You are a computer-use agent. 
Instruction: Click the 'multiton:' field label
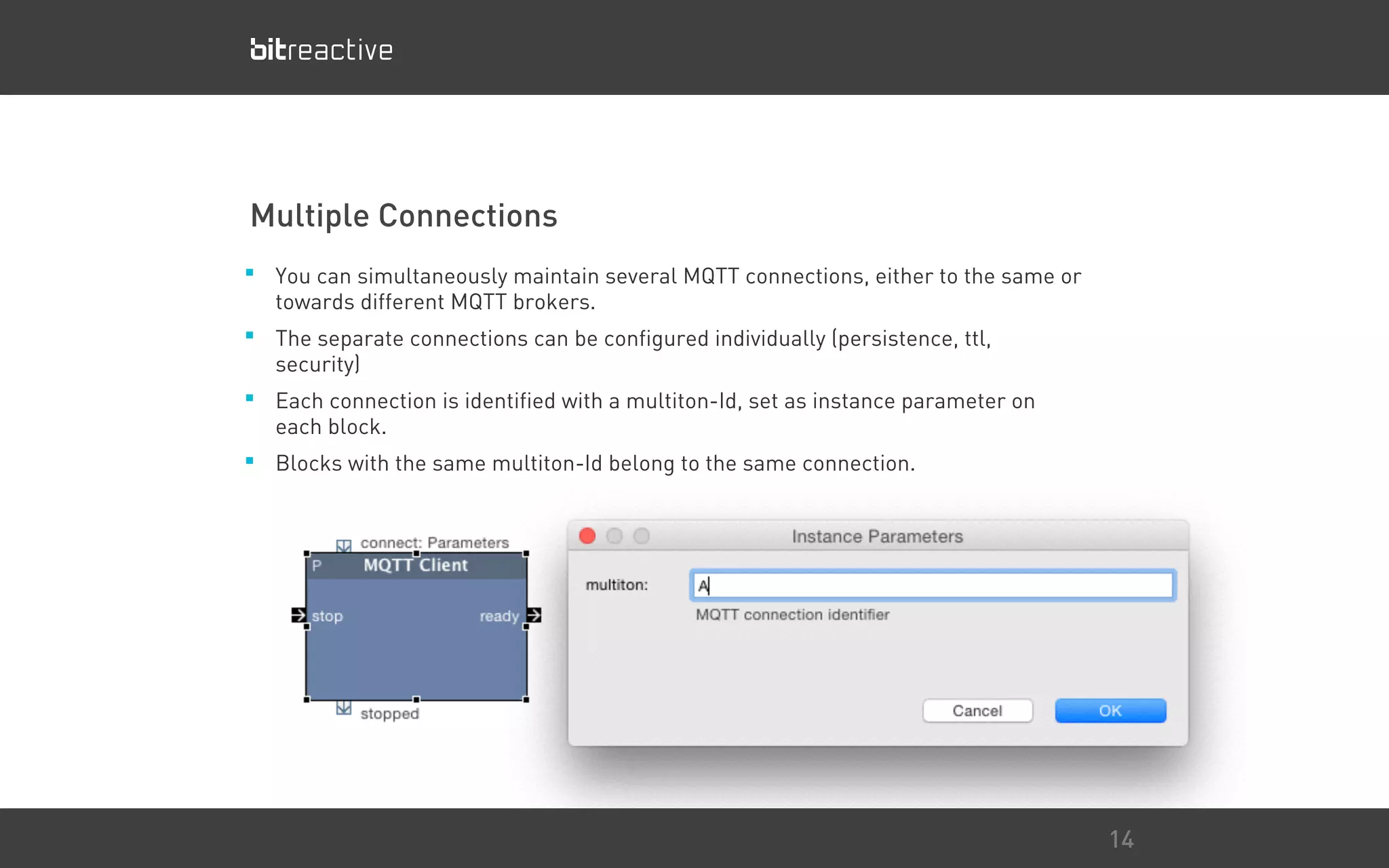(617, 585)
